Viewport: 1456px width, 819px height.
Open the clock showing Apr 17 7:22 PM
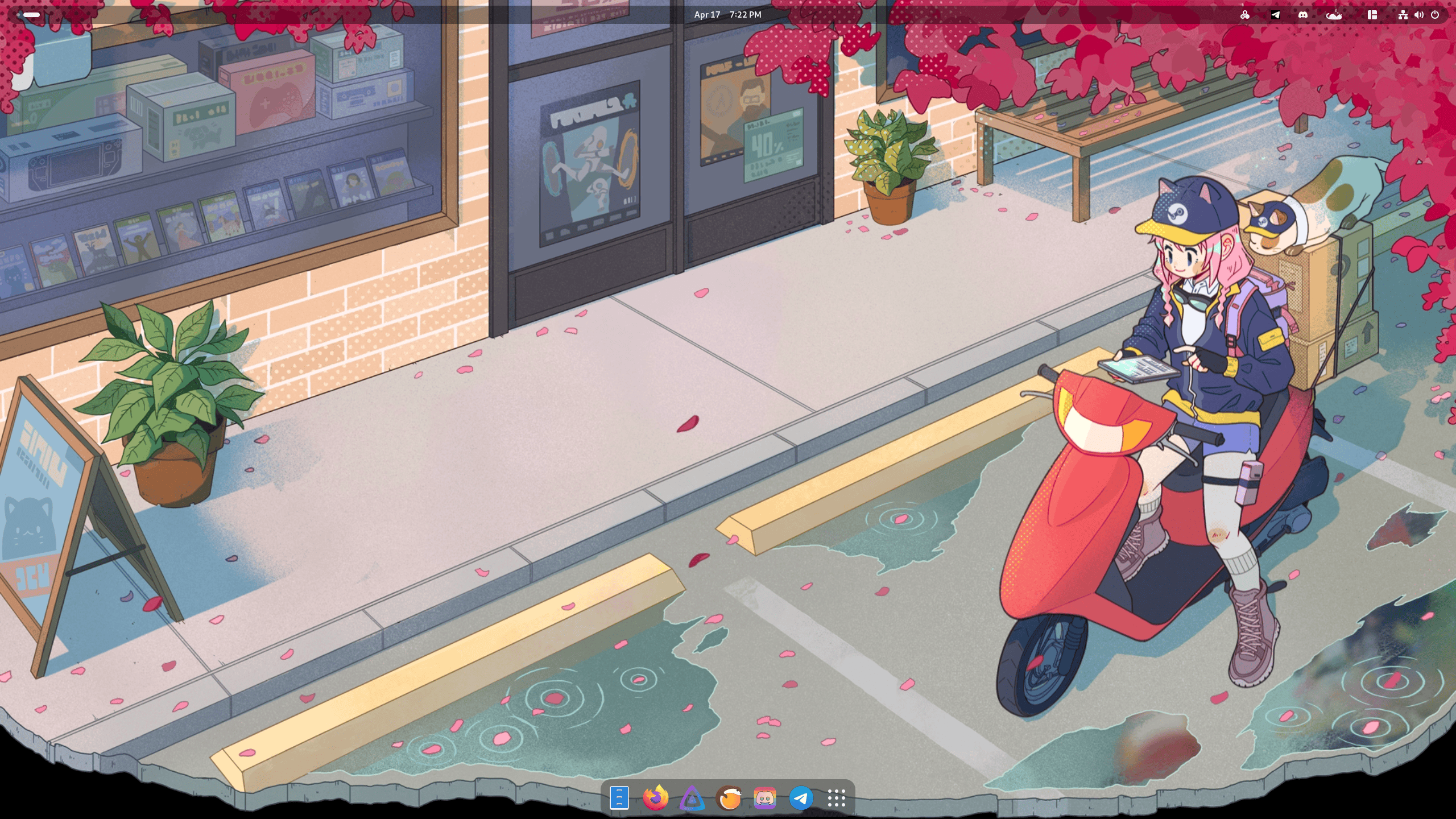[x=727, y=15]
